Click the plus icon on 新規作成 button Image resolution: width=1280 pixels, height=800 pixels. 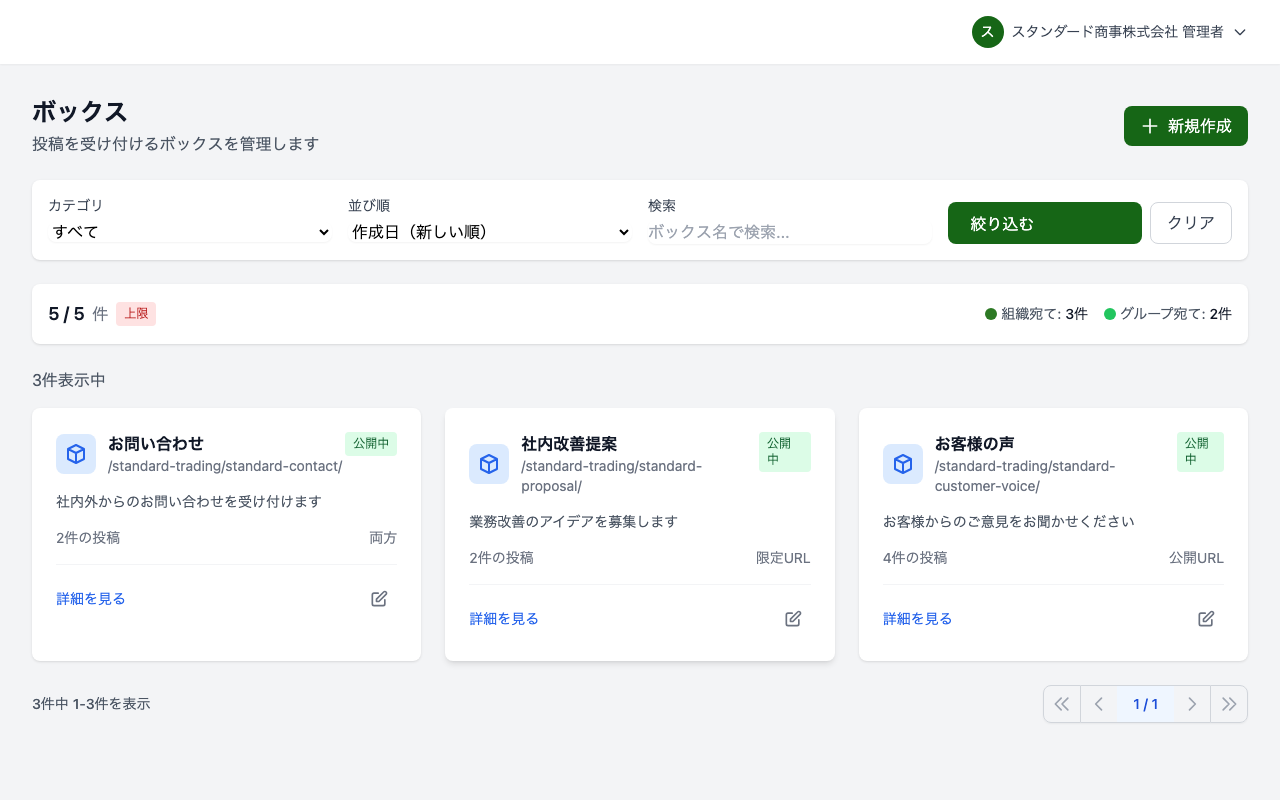point(1148,126)
